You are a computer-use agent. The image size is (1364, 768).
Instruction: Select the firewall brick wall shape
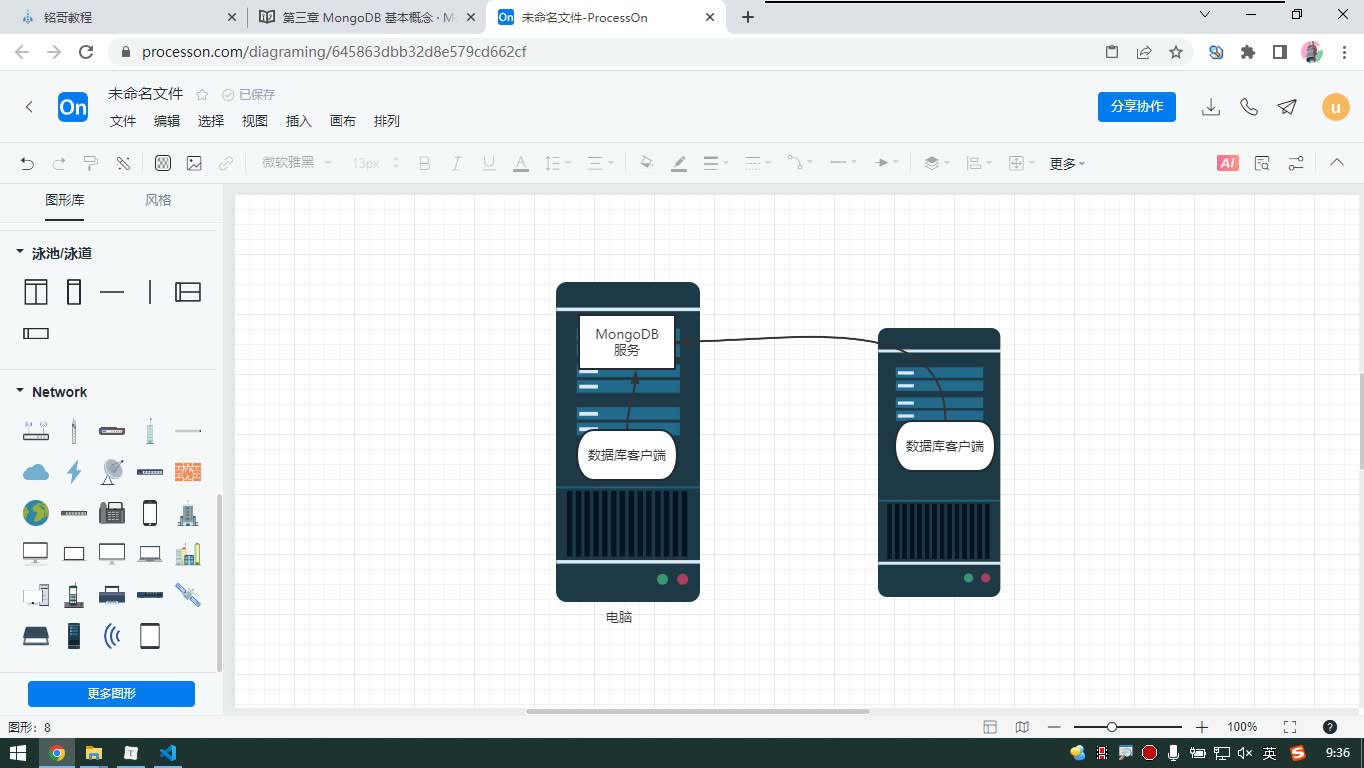point(188,472)
